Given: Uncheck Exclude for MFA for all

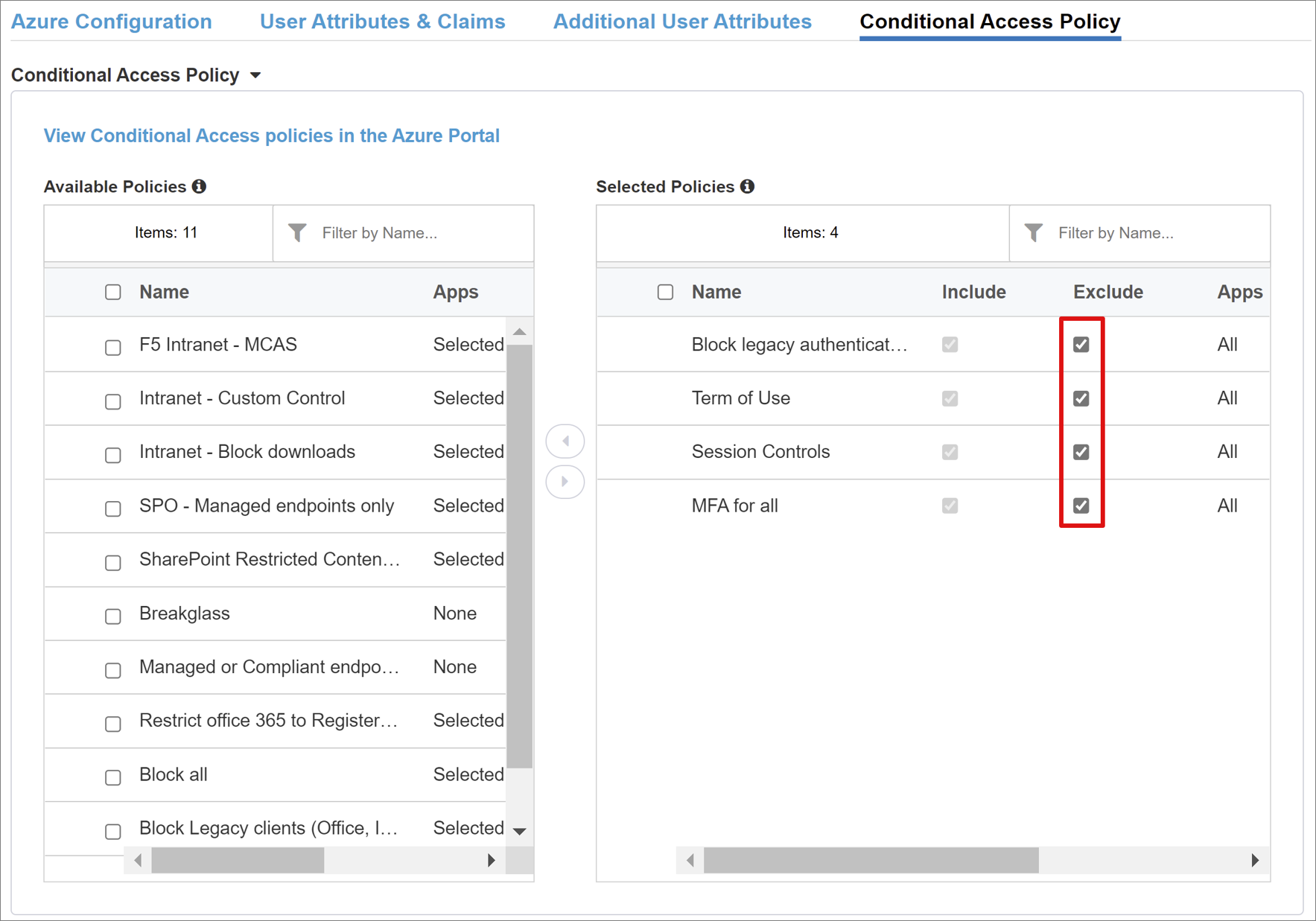Looking at the screenshot, I should point(1081,506).
